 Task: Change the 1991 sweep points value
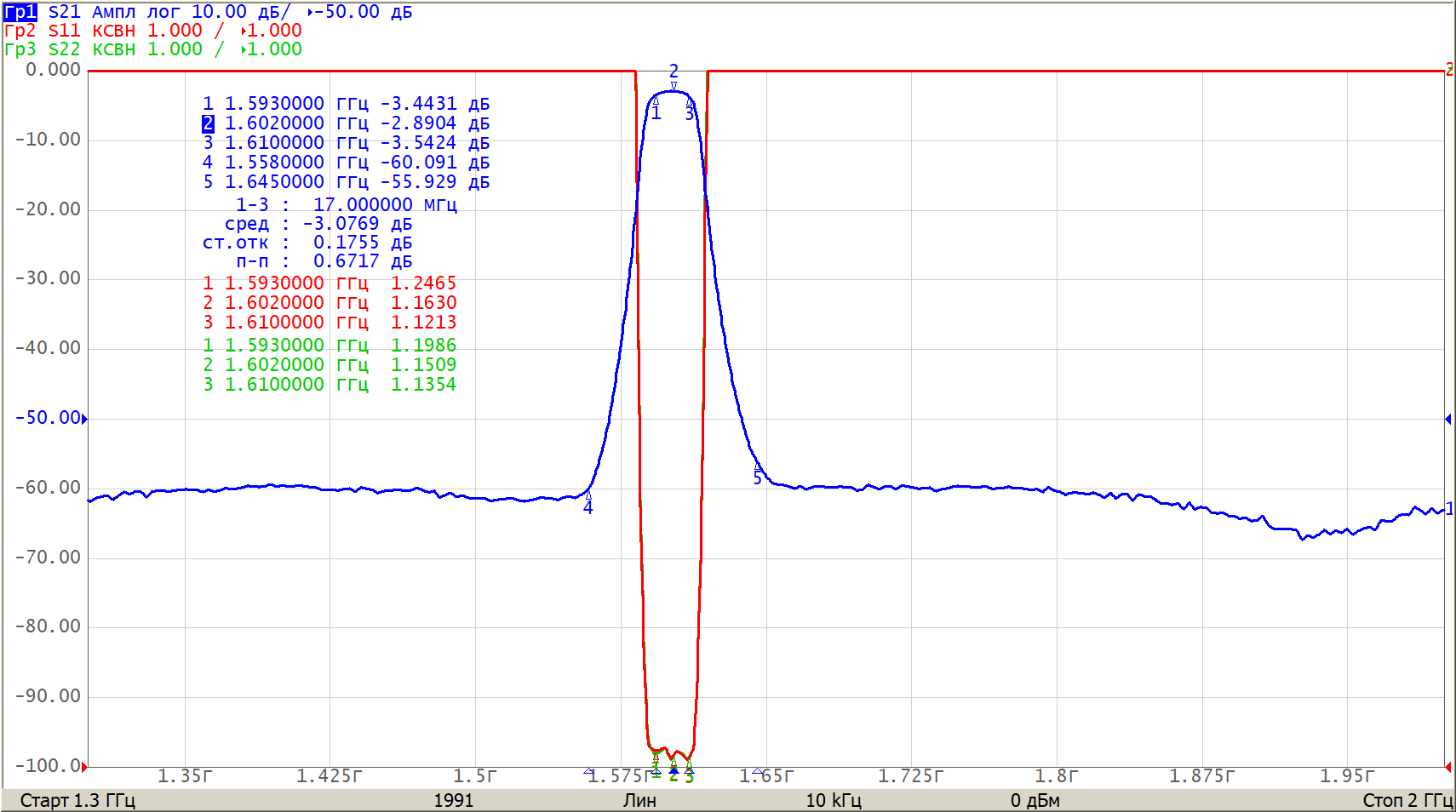click(x=453, y=800)
